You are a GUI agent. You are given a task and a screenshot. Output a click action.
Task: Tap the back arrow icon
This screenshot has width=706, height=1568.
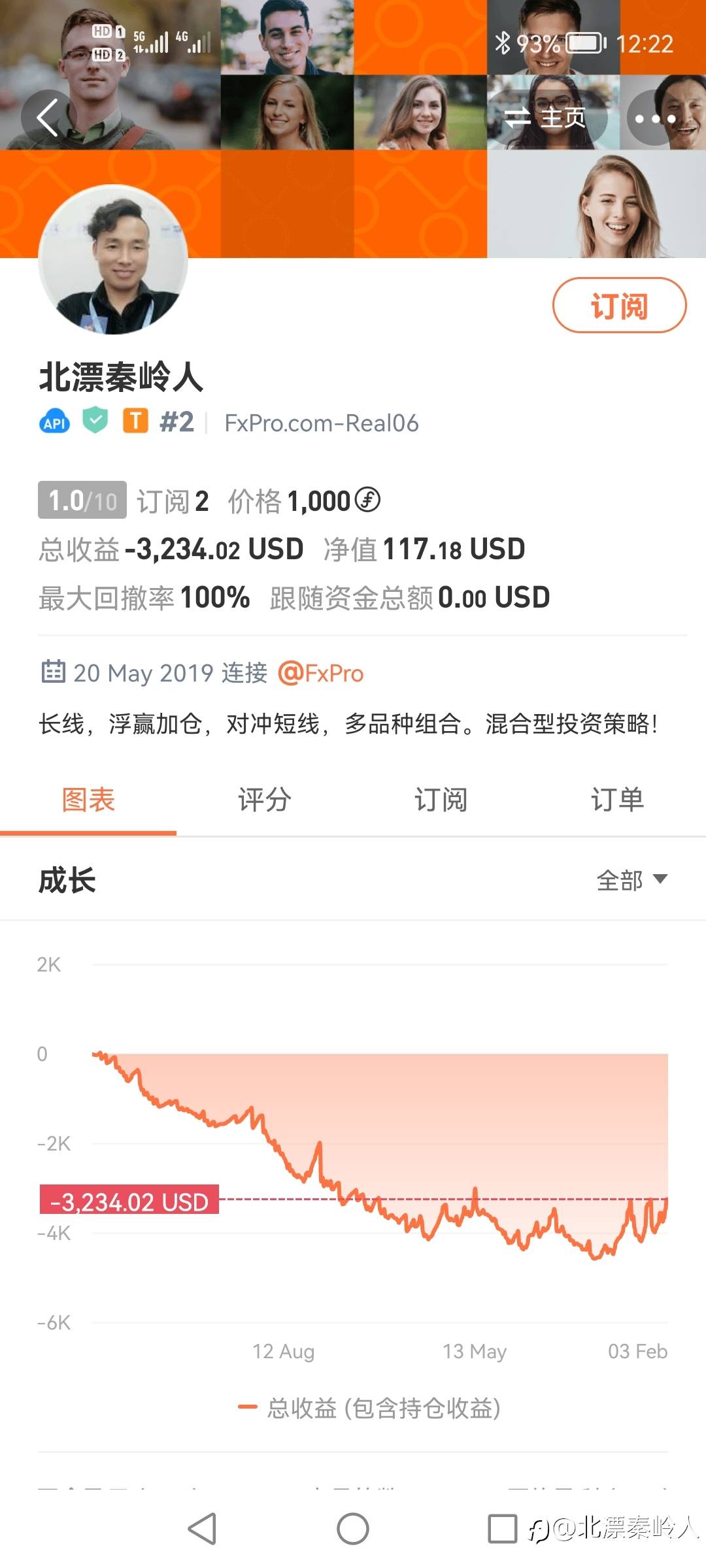pyautogui.click(x=48, y=118)
